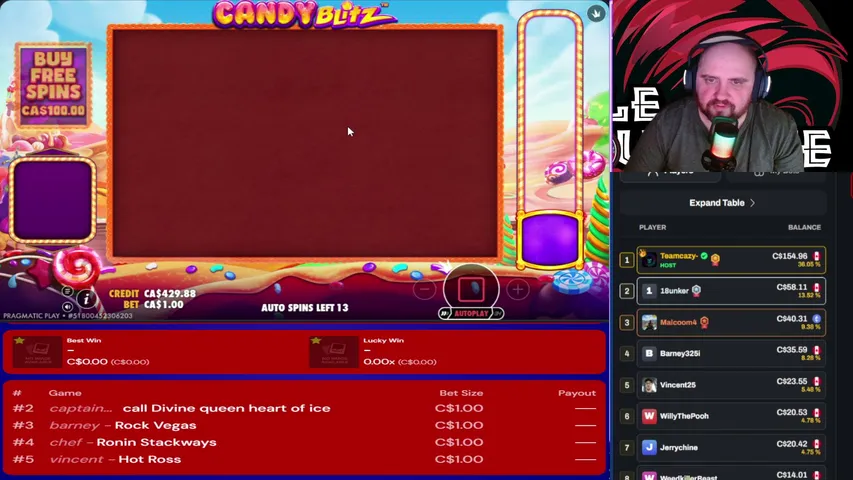
Task: Click the Barney325i 'B' avatar
Action: (648, 354)
